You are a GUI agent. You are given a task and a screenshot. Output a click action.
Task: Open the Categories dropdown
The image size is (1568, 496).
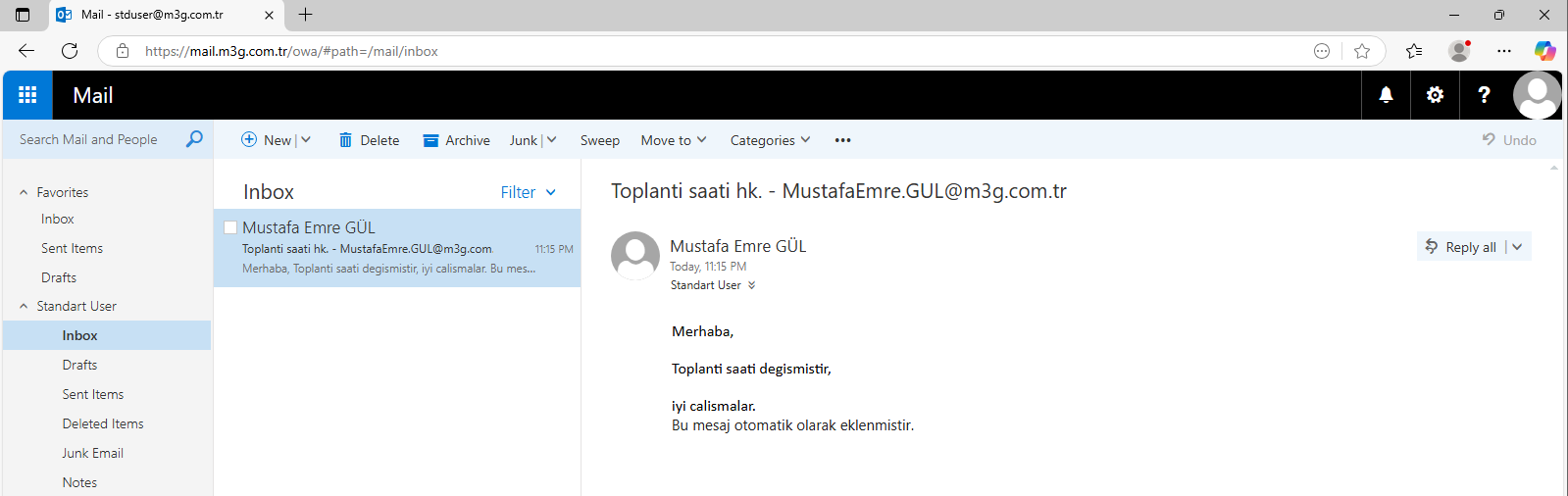click(770, 140)
